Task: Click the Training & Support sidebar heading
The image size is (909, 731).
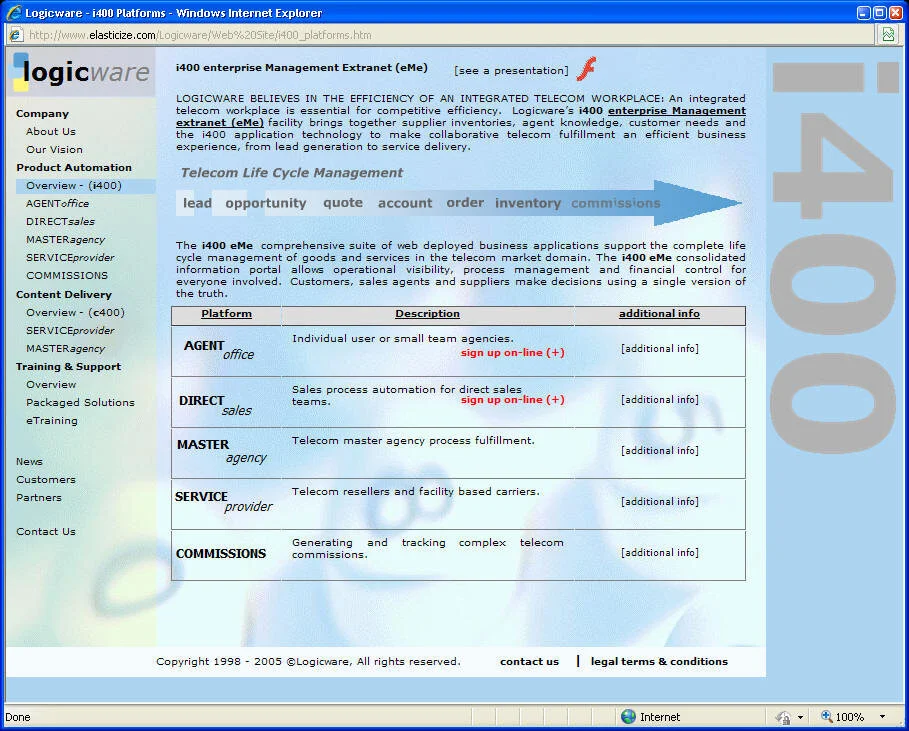Action: click(x=68, y=366)
